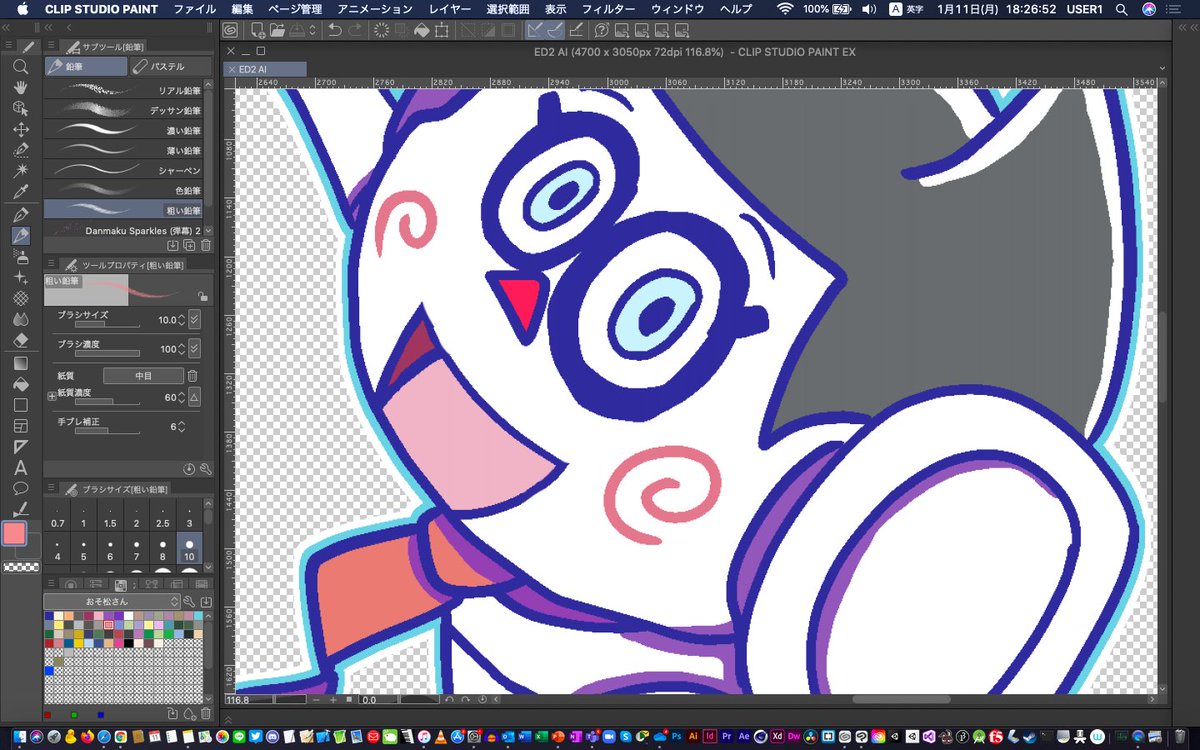The width and height of the screenshot is (1200, 750).
Task: Open the フィルター menu
Action: [609, 9]
